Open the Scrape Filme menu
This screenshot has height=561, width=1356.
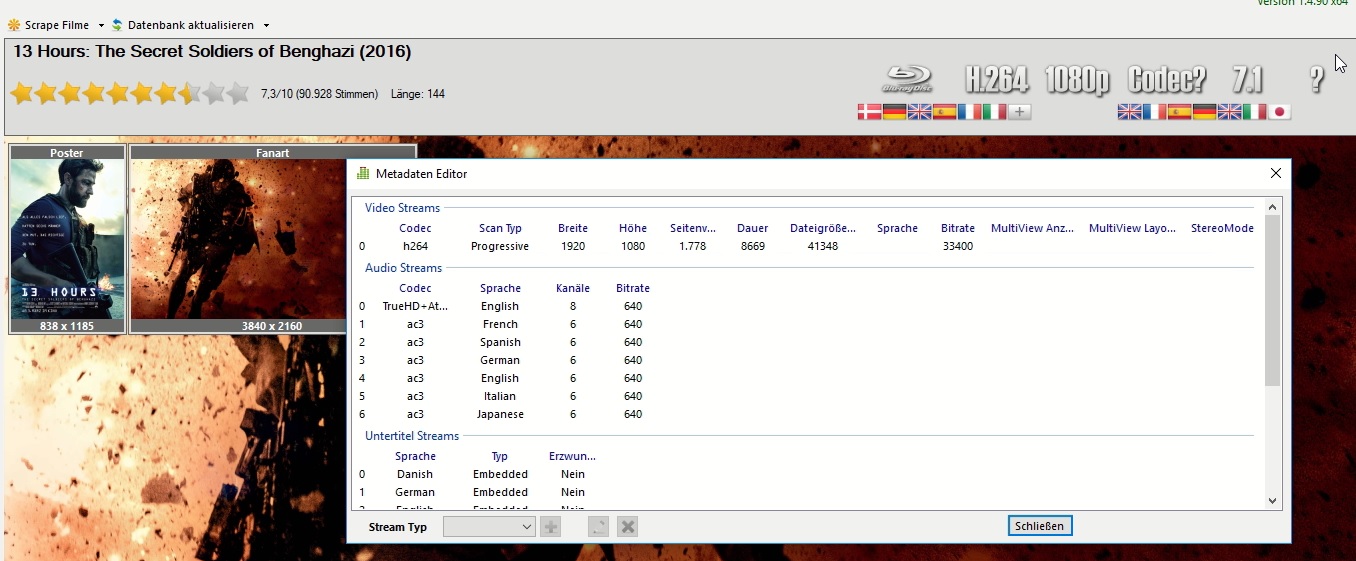(x=55, y=25)
